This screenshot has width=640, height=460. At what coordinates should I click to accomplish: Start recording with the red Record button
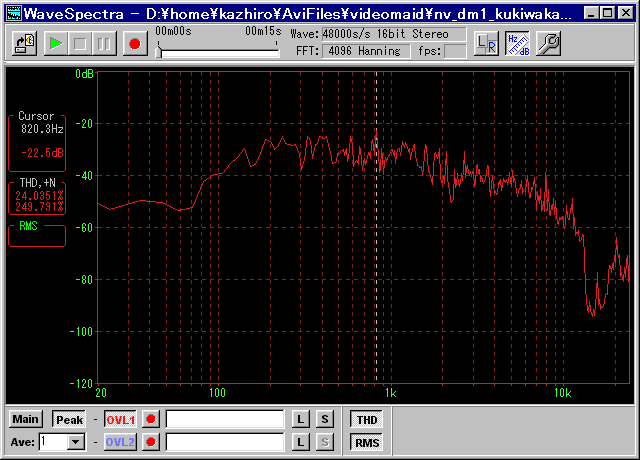[134, 43]
